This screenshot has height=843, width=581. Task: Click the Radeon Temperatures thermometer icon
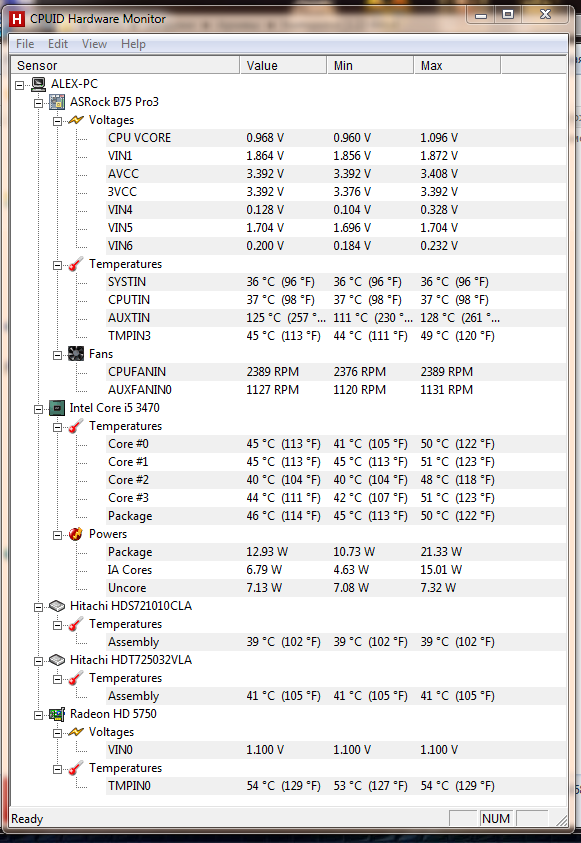(x=76, y=768)
